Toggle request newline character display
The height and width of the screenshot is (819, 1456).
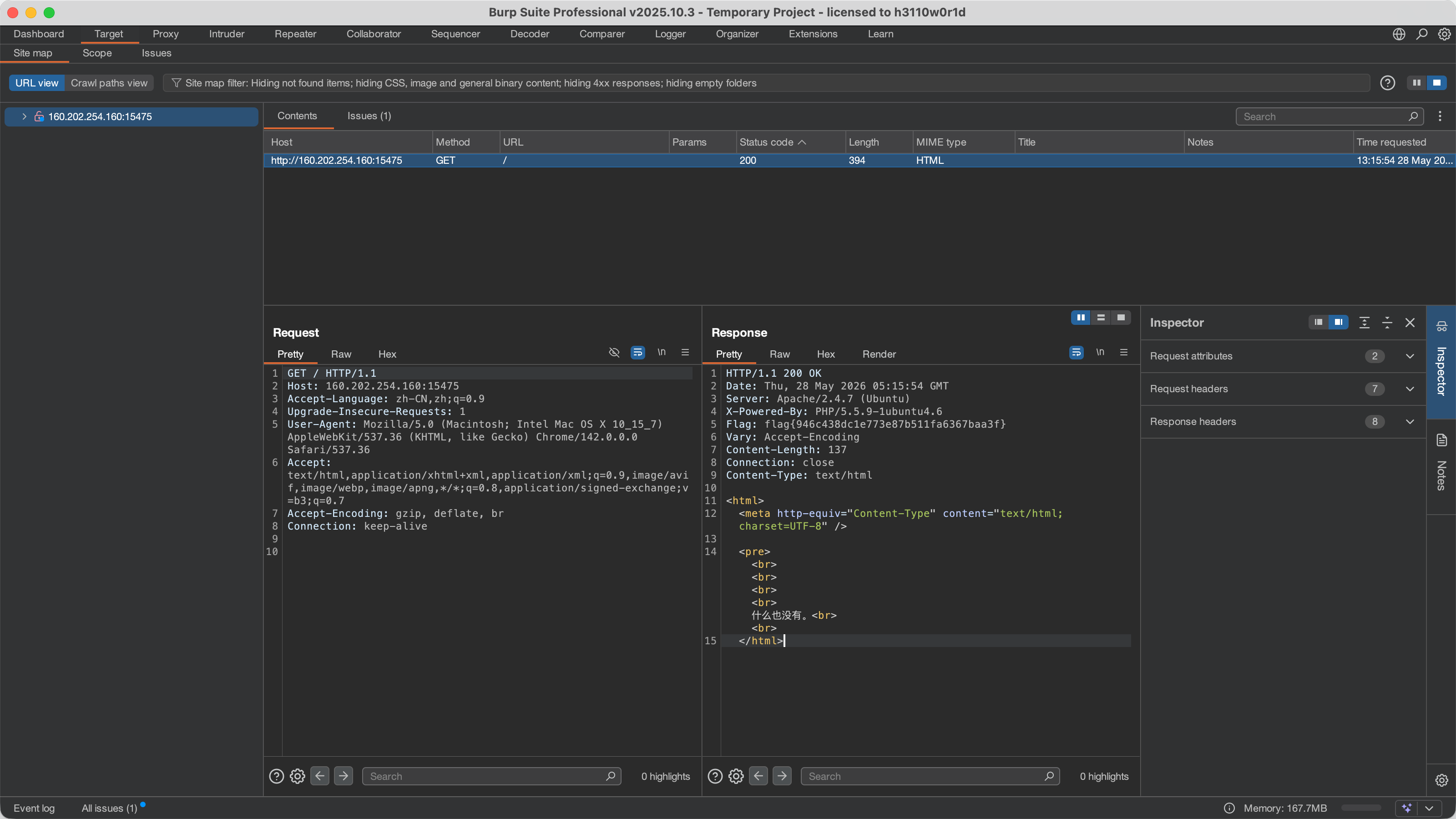click(661, 352)
